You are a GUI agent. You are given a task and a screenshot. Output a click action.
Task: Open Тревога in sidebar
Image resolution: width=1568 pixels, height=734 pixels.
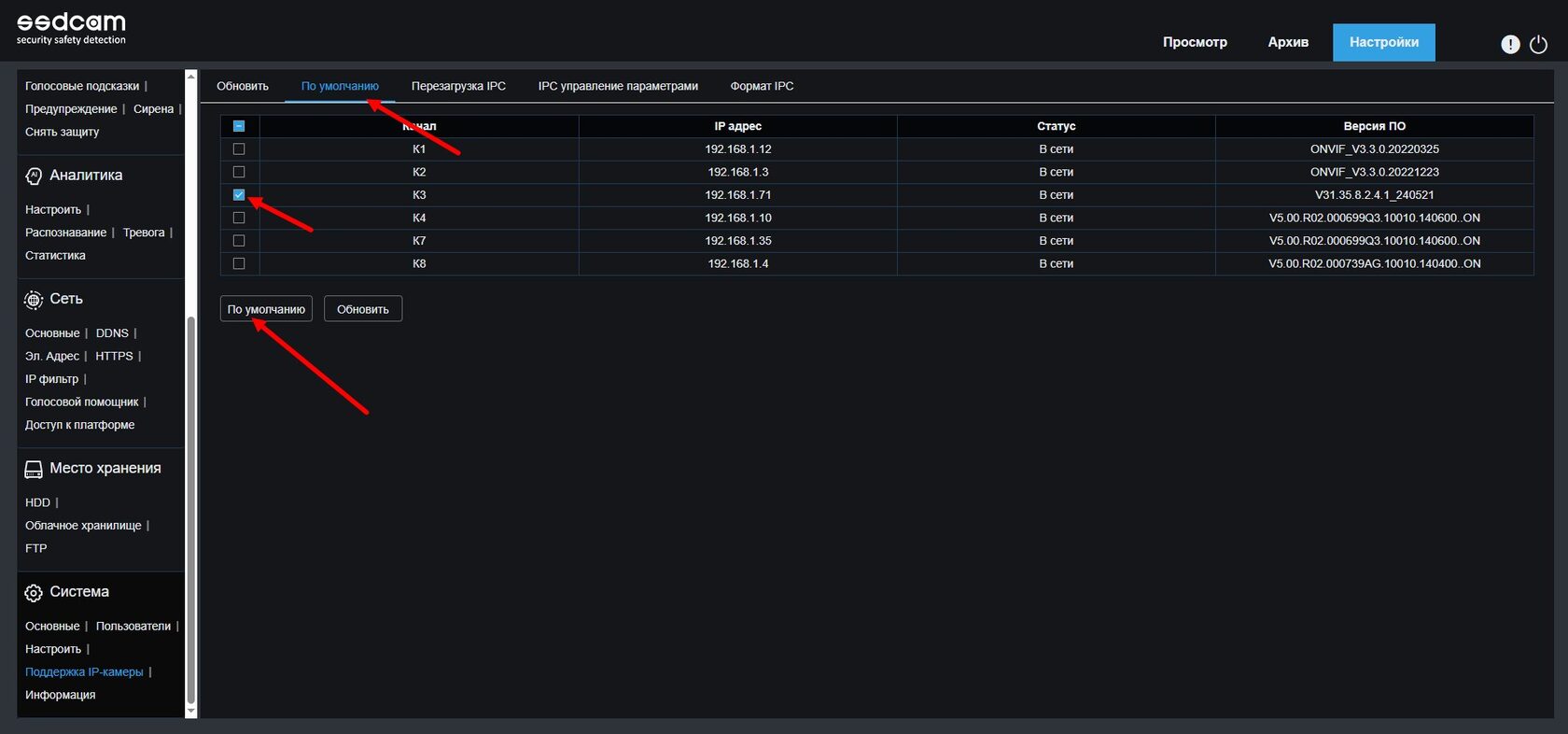coord(144,233)
